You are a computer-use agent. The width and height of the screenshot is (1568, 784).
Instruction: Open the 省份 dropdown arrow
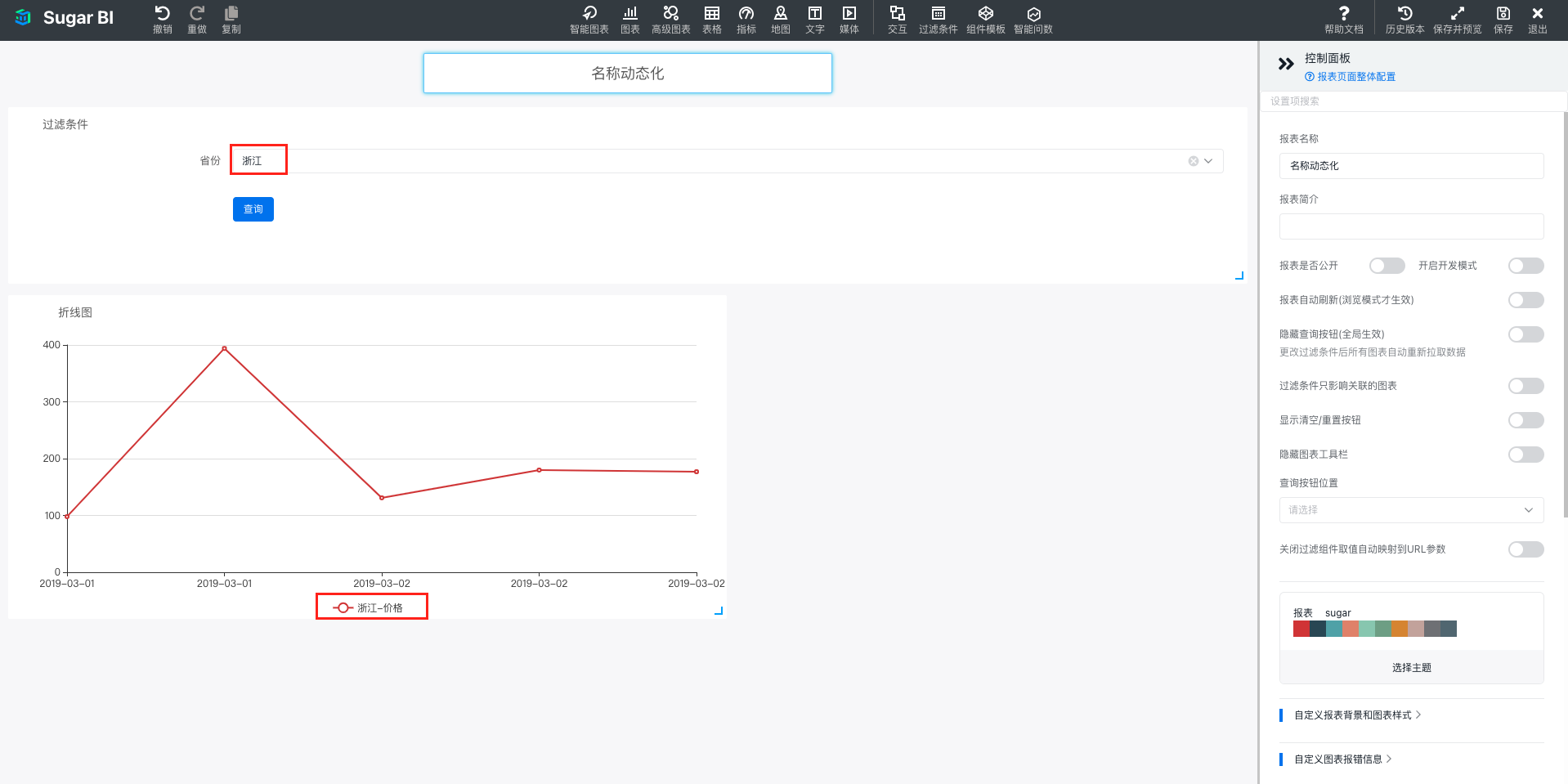tap(1208, 161)
